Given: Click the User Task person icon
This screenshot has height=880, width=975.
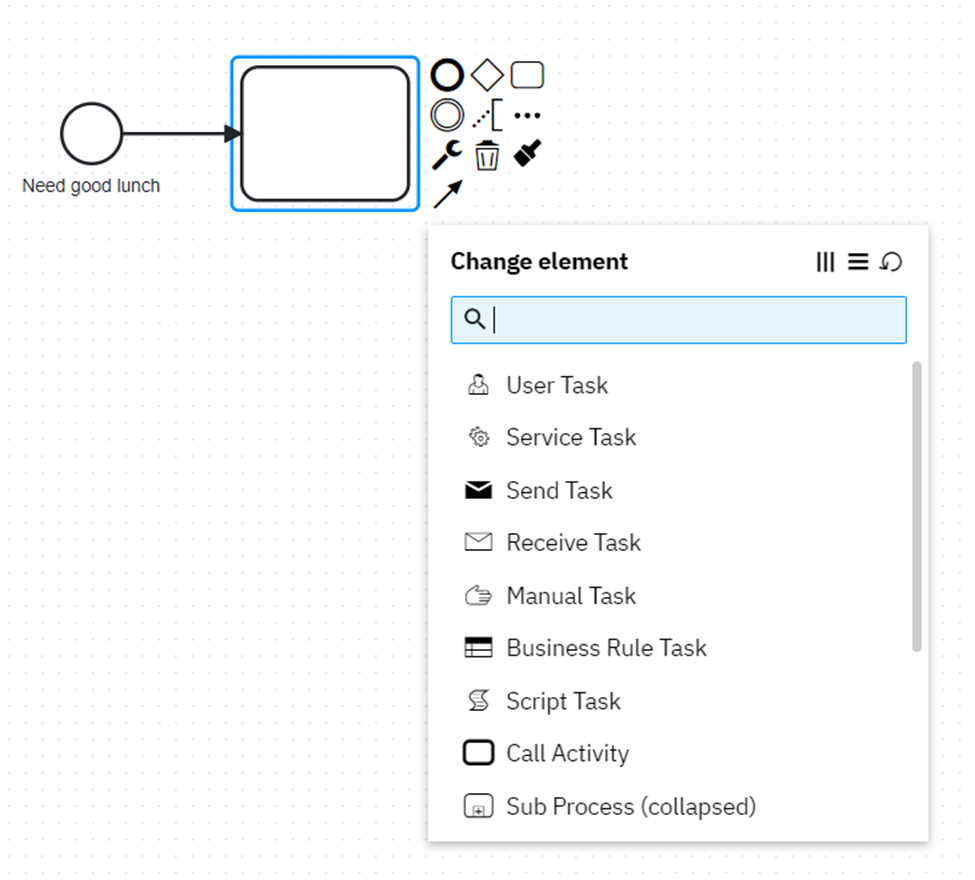Looking at the screenshot, I should pyautogui.click(x=478, y=385).
